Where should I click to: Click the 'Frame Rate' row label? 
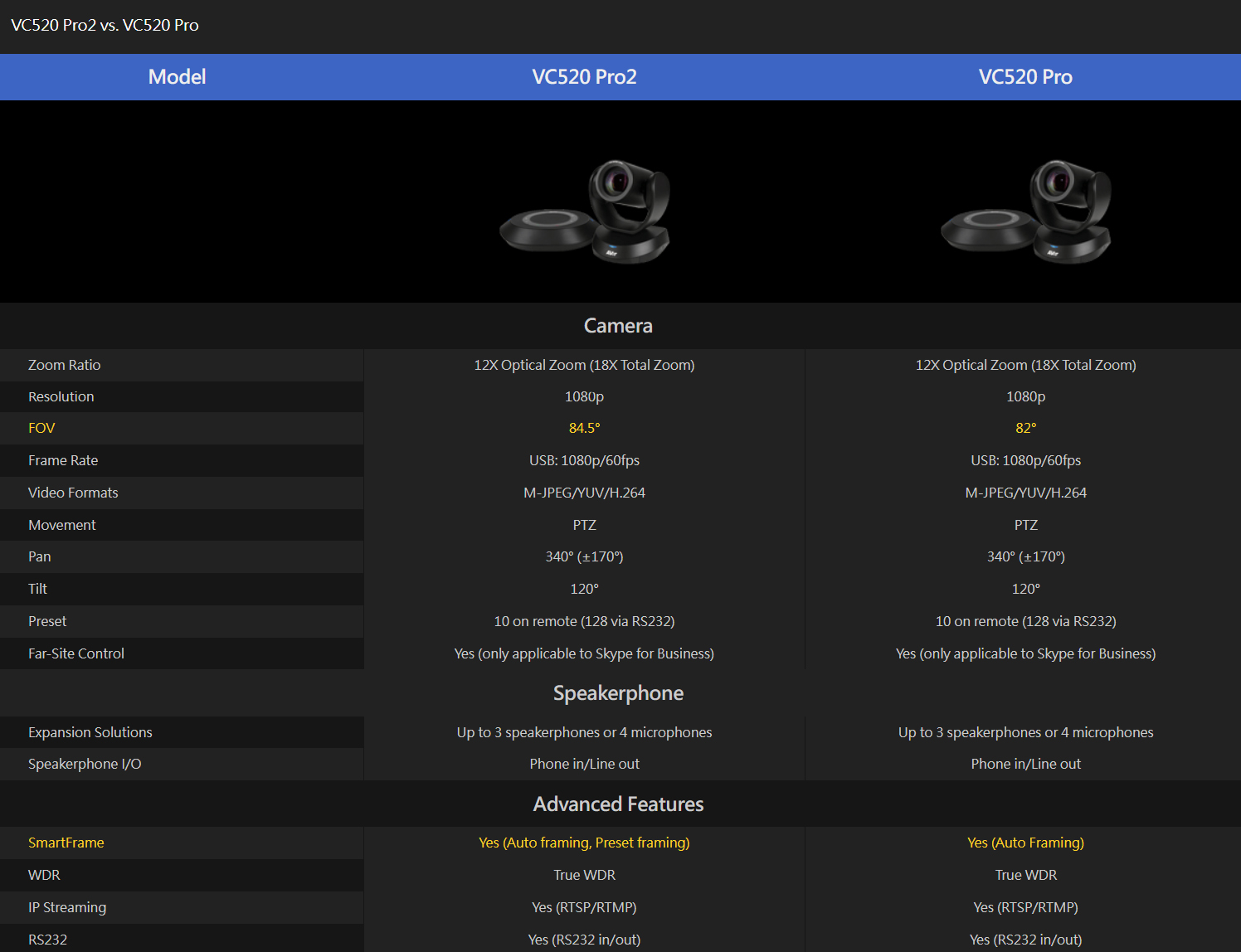(x=63, y=460)
